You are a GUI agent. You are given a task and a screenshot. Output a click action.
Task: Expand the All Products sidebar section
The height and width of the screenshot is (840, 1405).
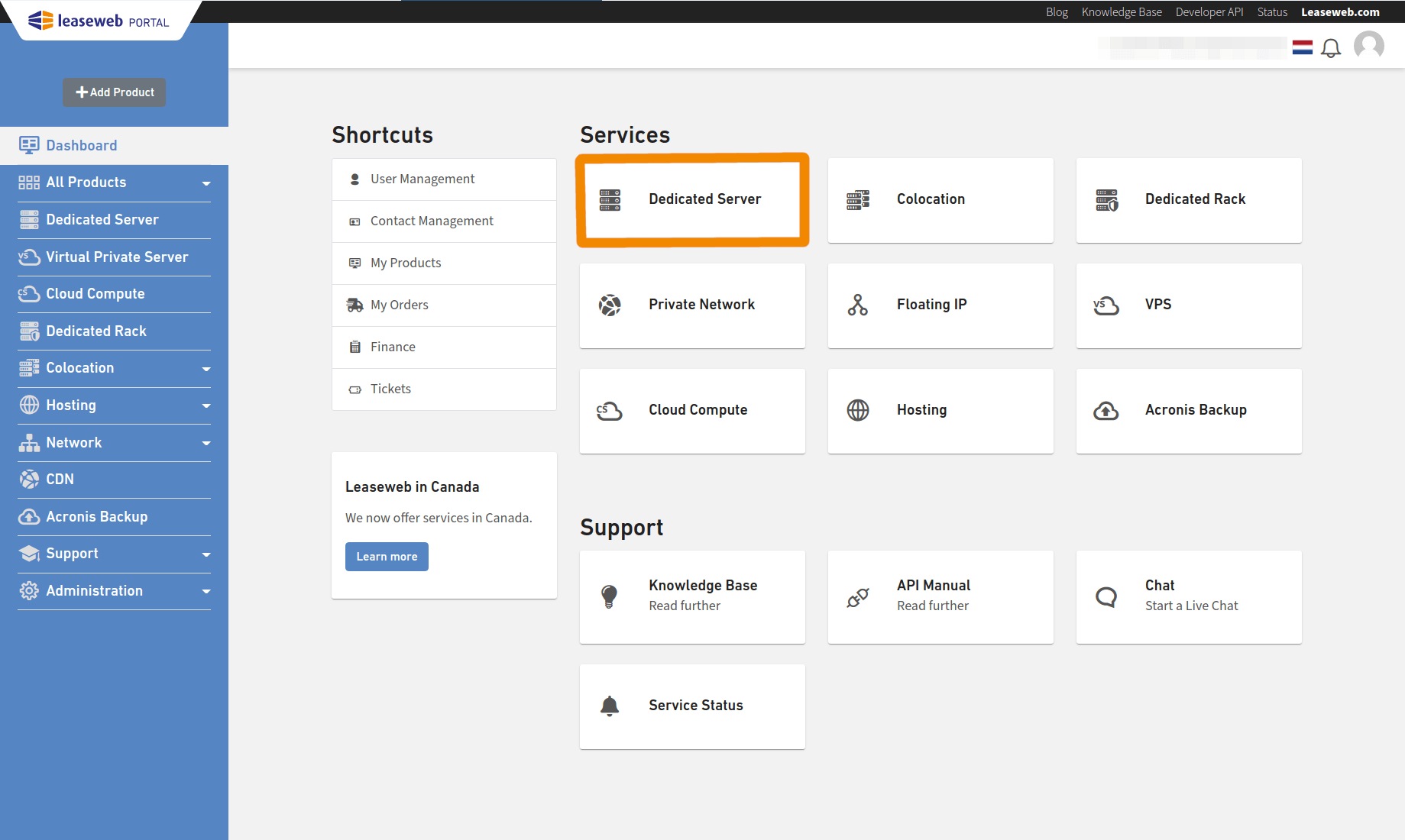coord(205,183)
